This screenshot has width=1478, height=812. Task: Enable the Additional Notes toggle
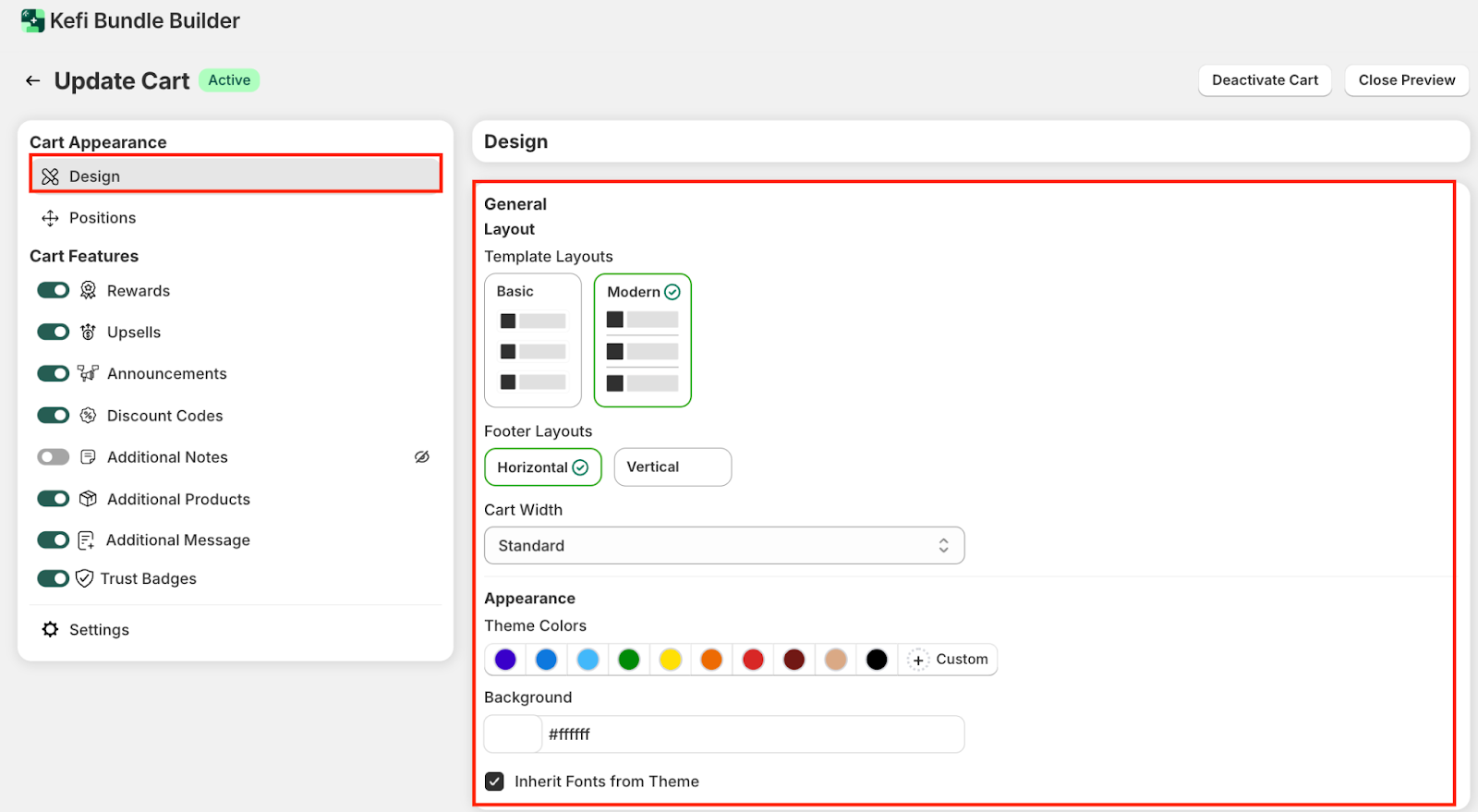point(53,457)
